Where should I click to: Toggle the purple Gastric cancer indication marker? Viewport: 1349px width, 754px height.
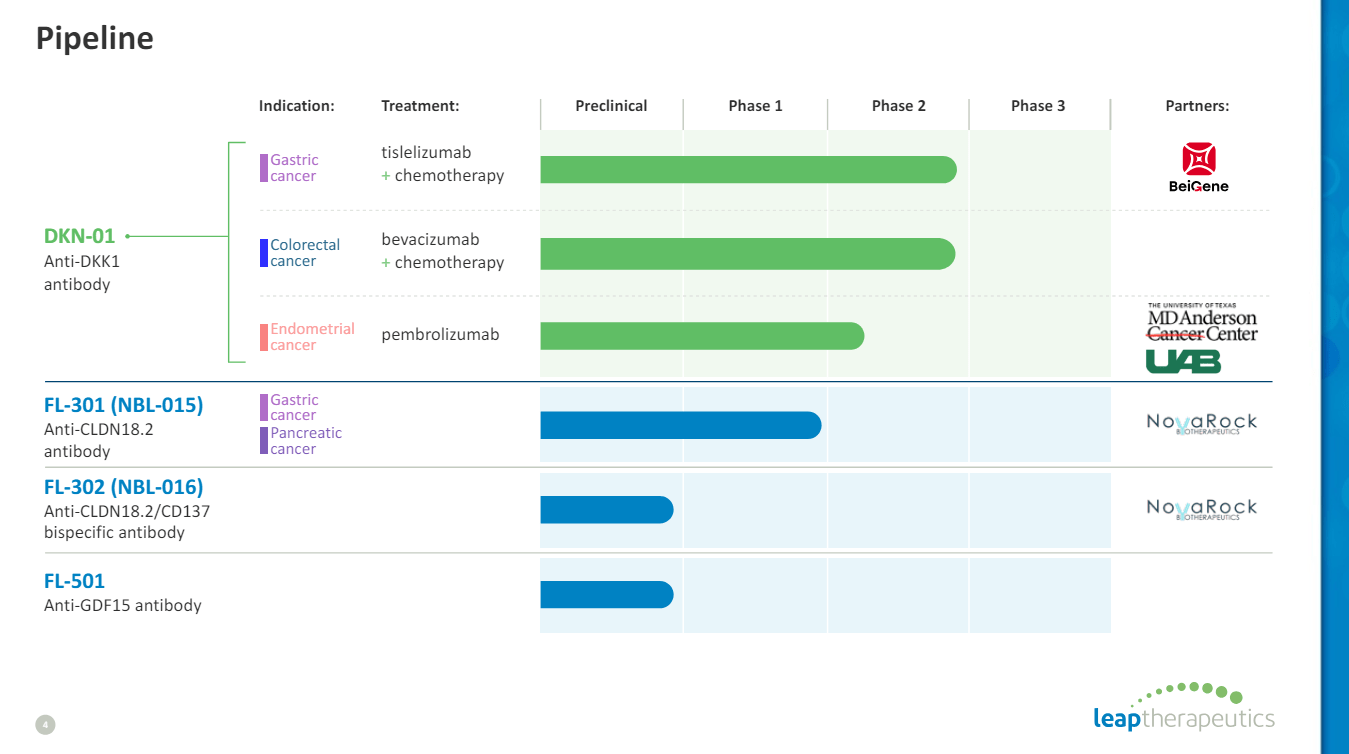click(263, 167)
